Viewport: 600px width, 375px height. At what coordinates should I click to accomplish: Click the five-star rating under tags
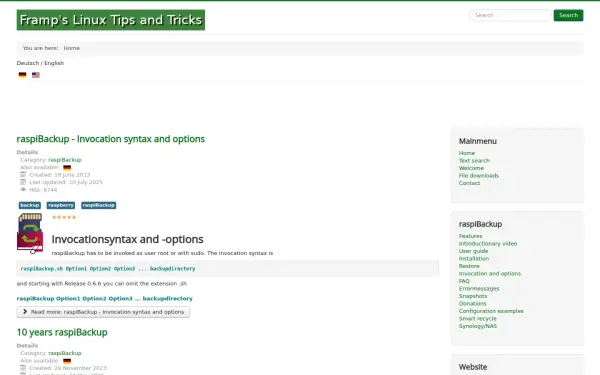click(x=64, y=217)
